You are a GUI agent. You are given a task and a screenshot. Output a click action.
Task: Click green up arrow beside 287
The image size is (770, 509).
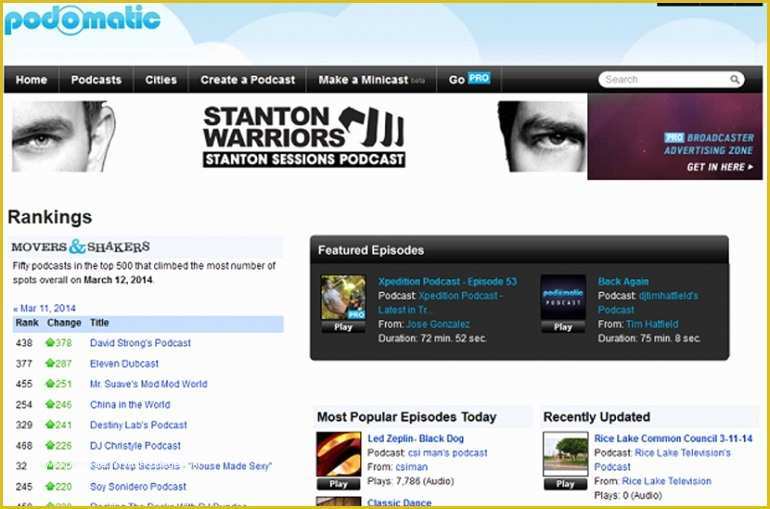[x=50, y=363]
